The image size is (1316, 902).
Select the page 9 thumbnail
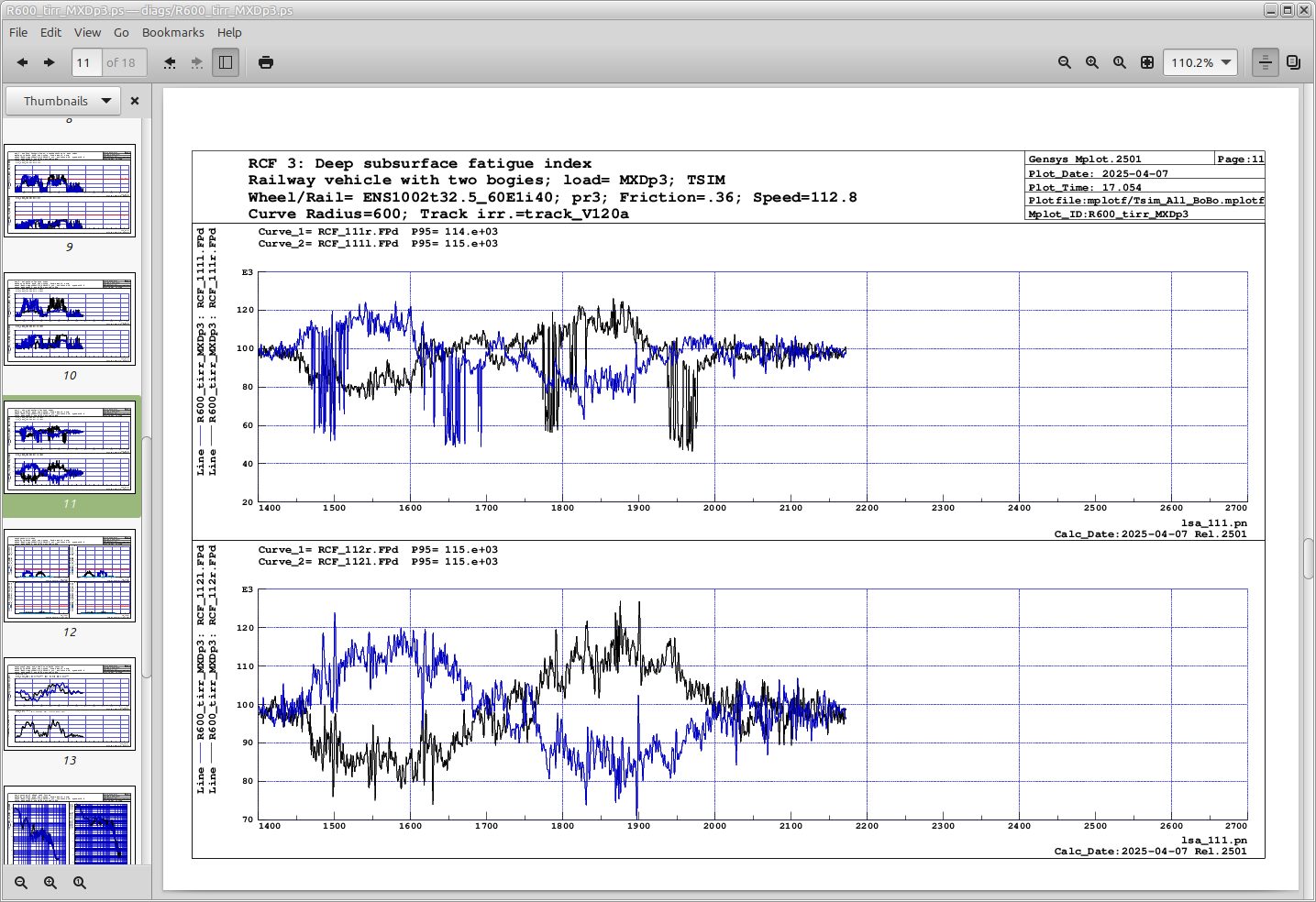coord(70,191)
